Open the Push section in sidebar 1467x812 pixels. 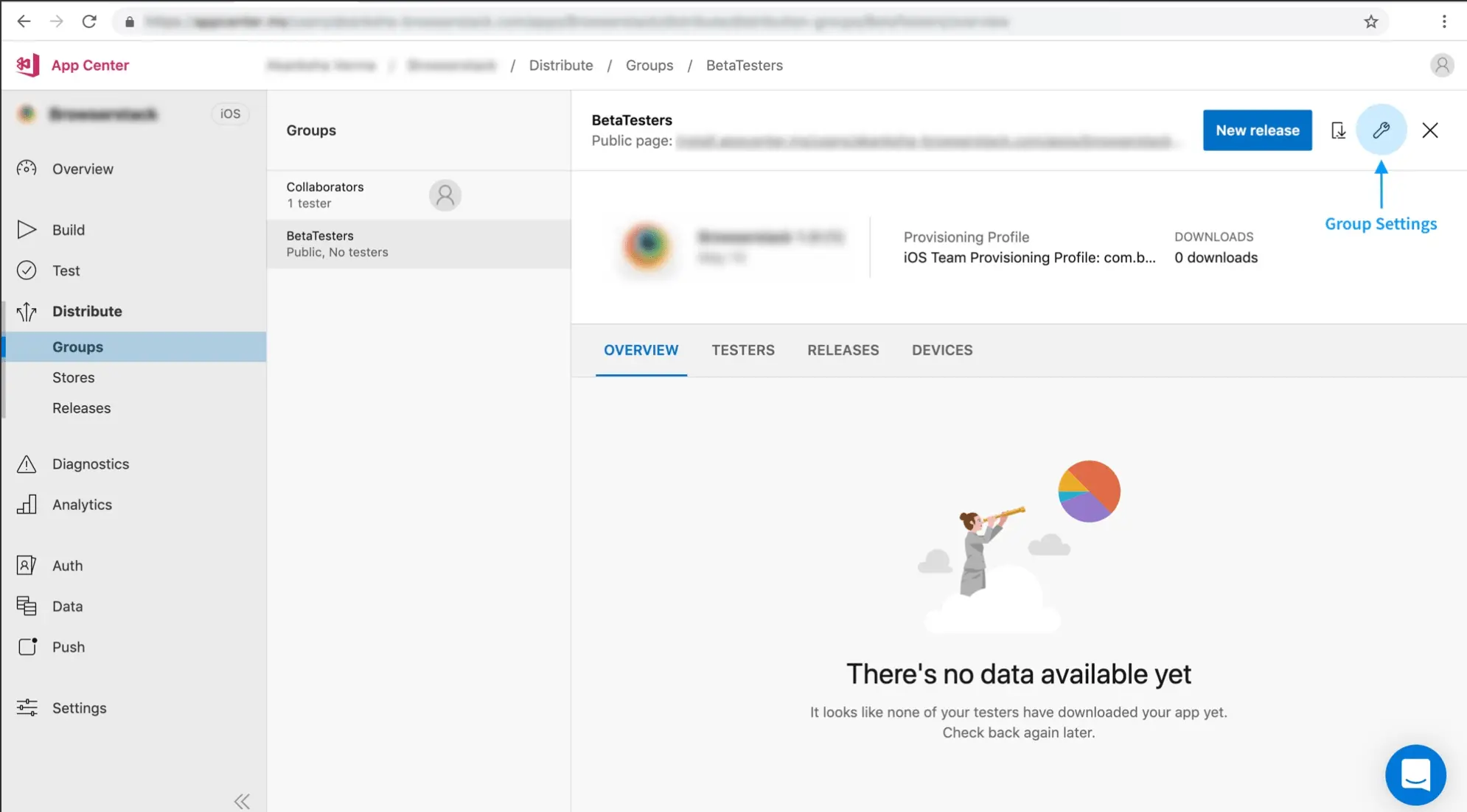[x=68, y=647]
